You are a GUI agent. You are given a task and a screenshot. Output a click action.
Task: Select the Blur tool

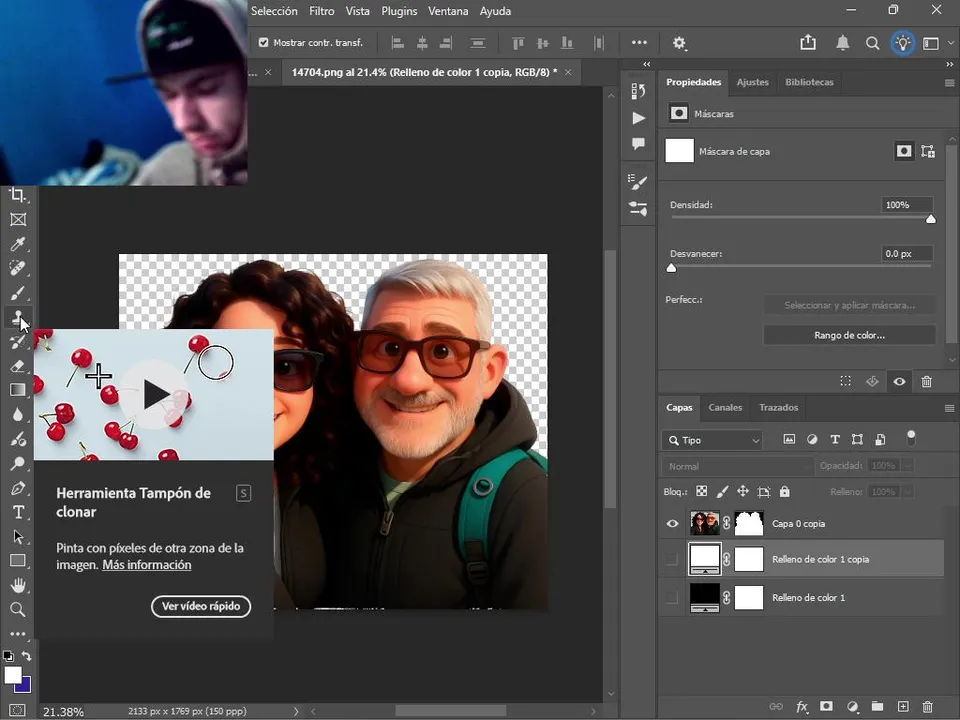click(x=18, y=414)
